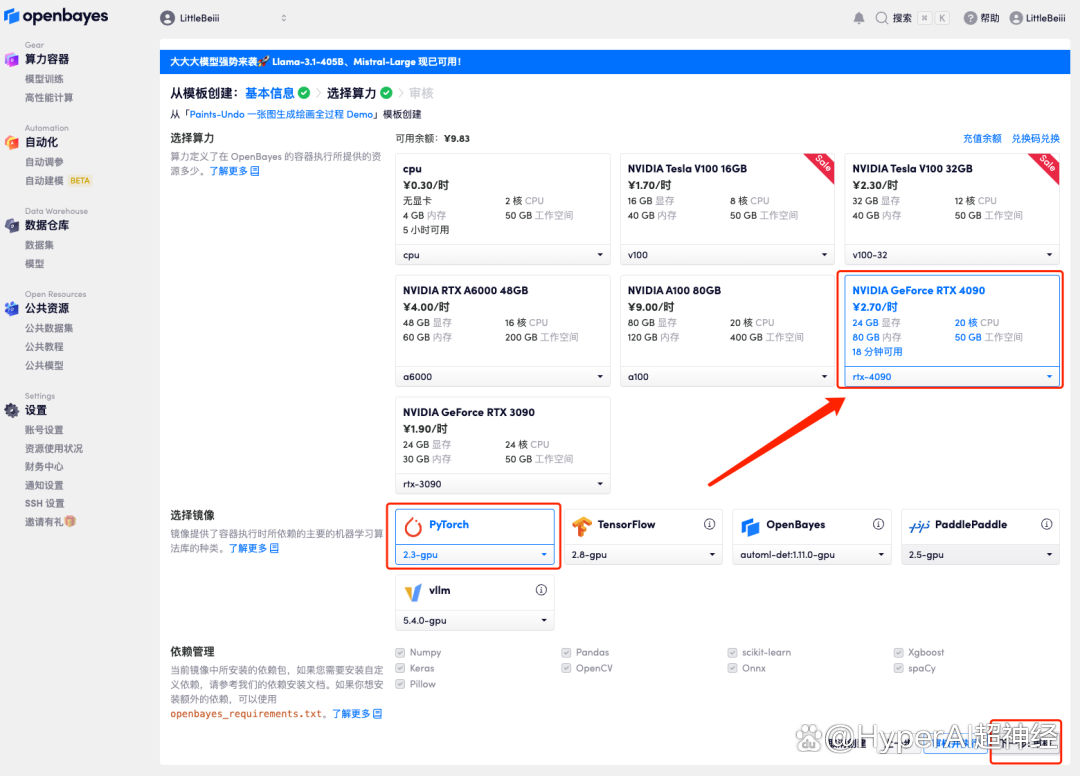Click the 充值余额 link
Image resolution: width=1080 pixels, height=776 pixels.
pos(982,138)
